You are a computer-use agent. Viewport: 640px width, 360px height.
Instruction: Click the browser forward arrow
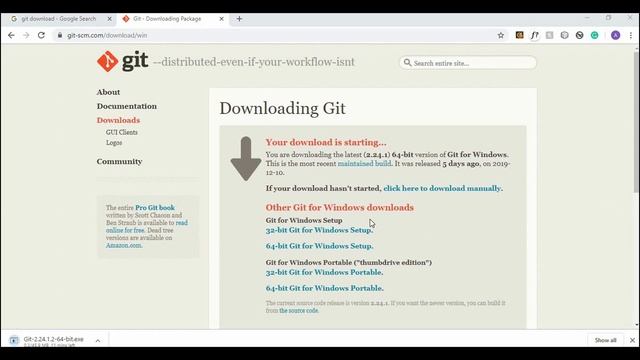point(26,36)
